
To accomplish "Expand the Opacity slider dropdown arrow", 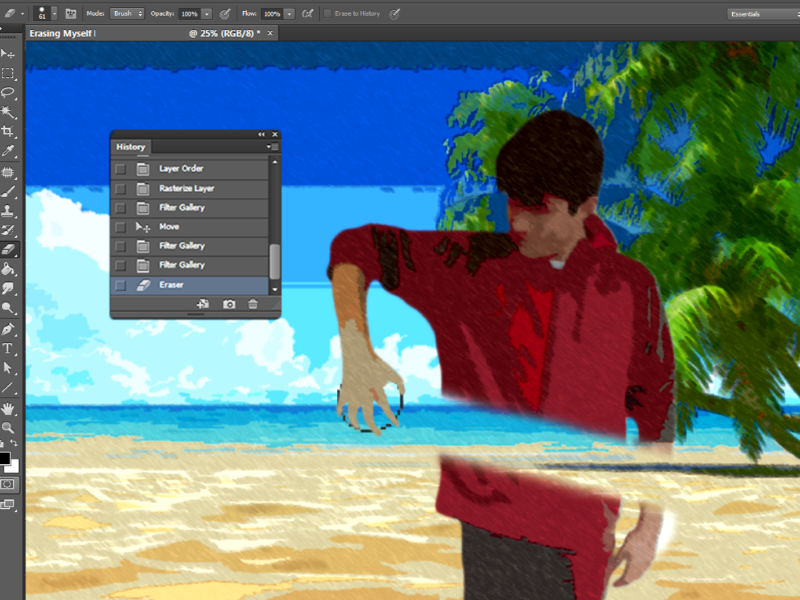I will (x=206, y=14).
